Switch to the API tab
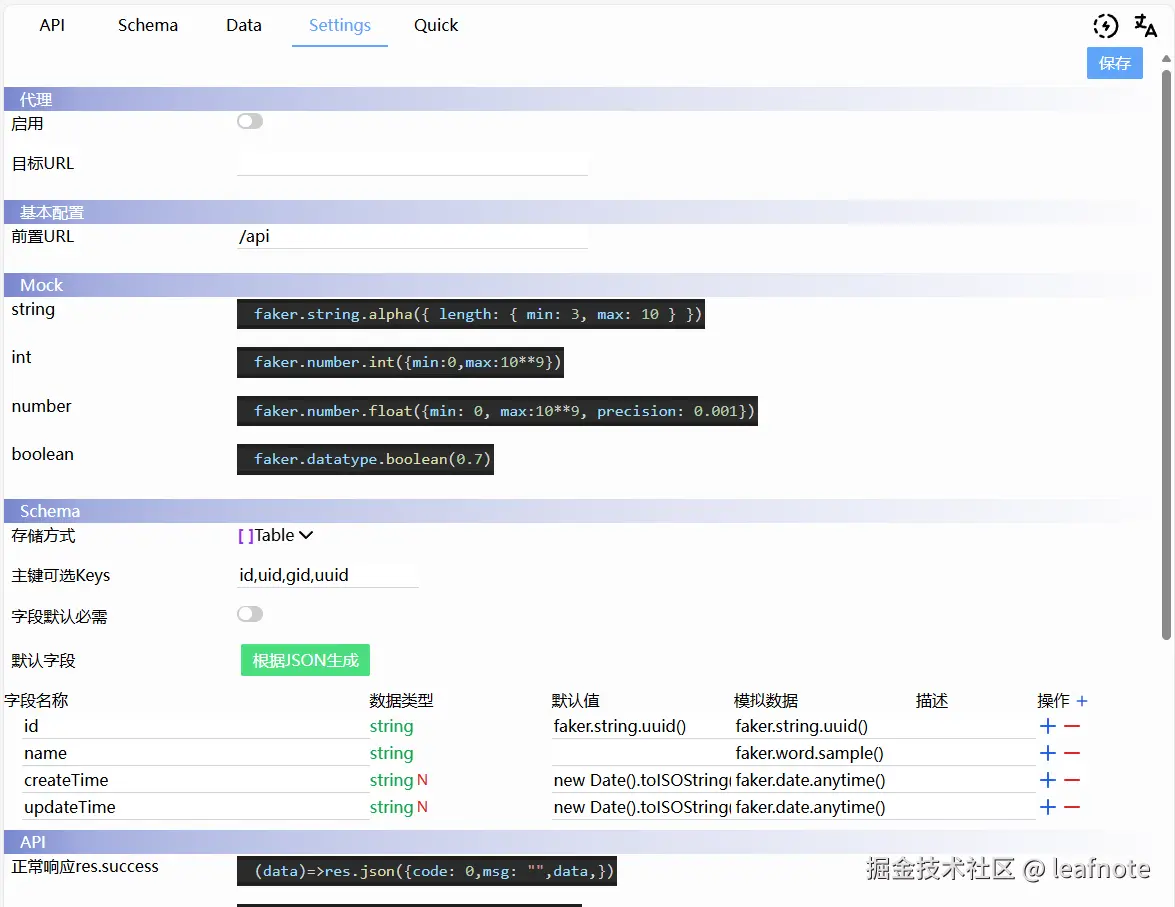This screenshot has height=907, width=1175. (52, 25)
